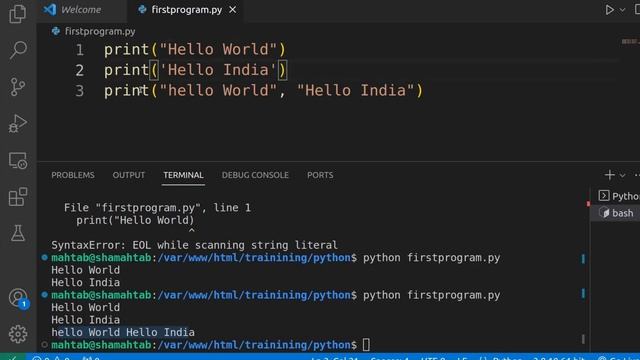Click the editor minimap
Image resolution: width=640 pixels, height=360 pixels.
630,41
